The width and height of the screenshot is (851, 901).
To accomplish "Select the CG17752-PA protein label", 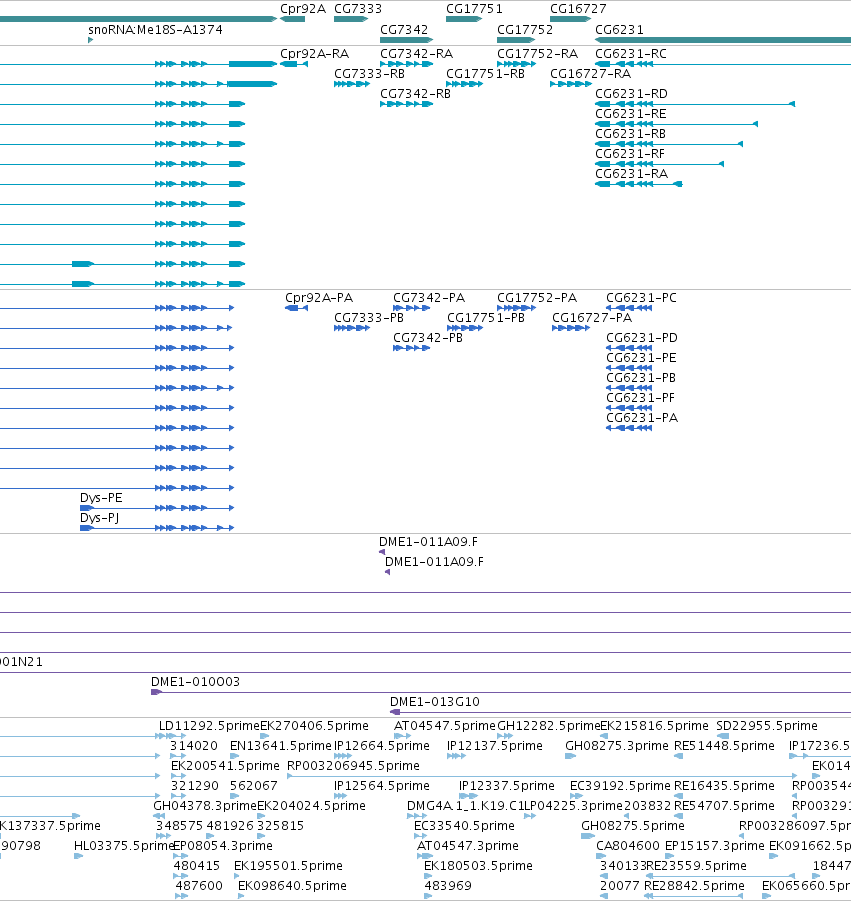I will point(537,298).
